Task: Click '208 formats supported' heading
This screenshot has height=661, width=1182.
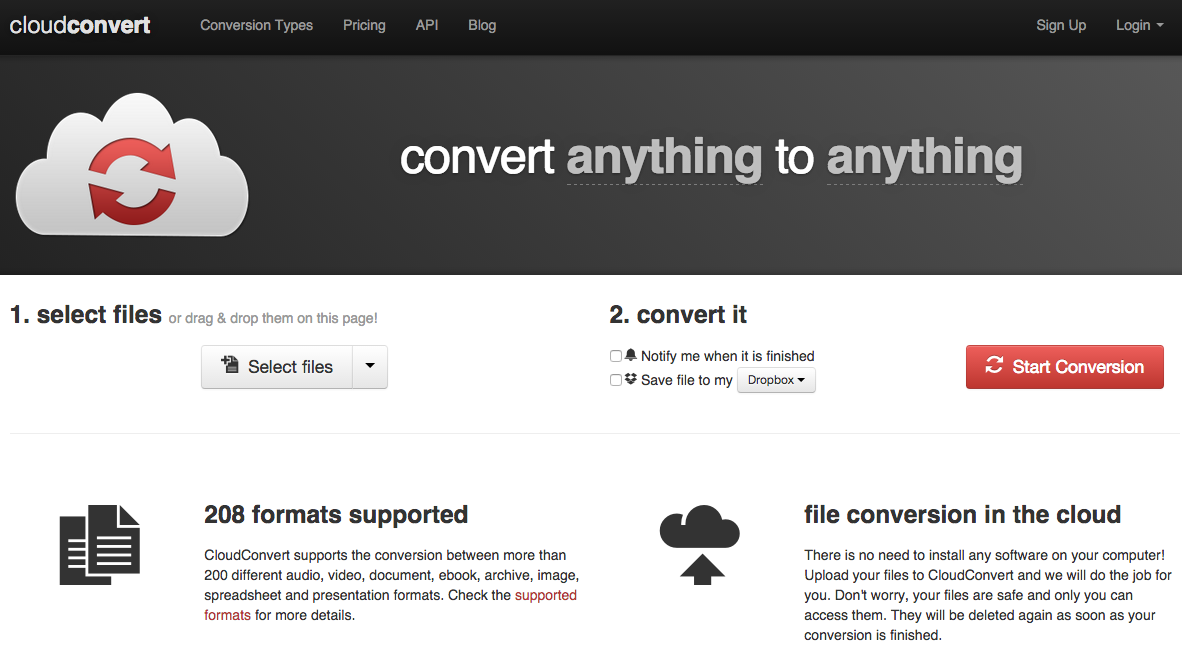Action: point(336,515)
